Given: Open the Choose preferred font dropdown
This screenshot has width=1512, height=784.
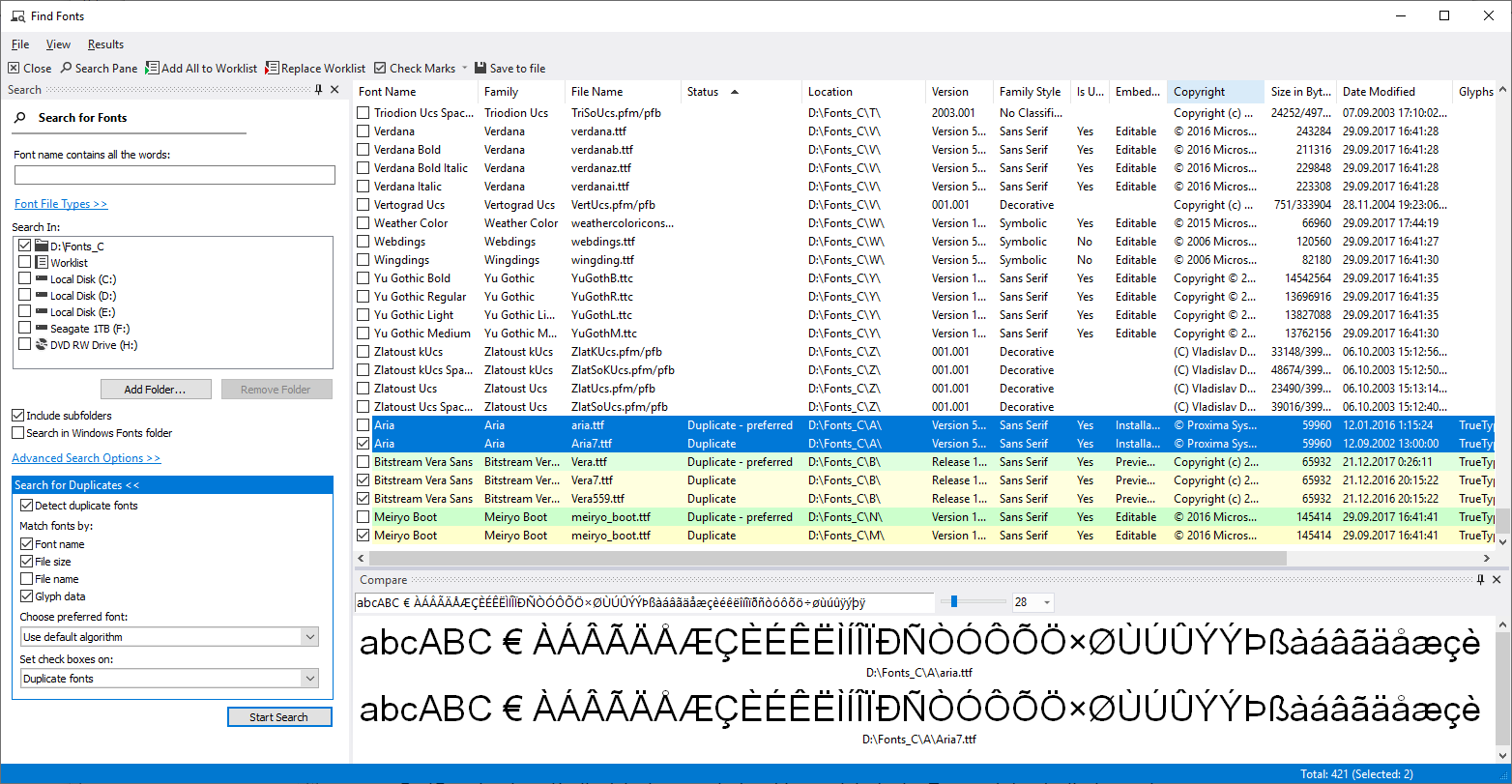Looking at the screenshot, I should point(309,637).
